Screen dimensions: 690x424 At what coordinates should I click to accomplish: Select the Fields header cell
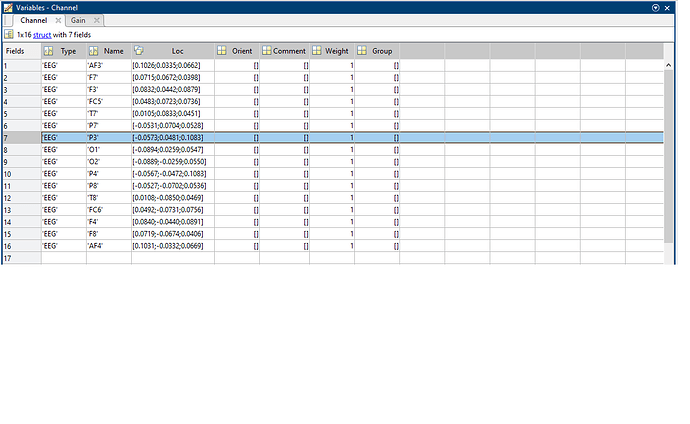(x=22, y=51)
